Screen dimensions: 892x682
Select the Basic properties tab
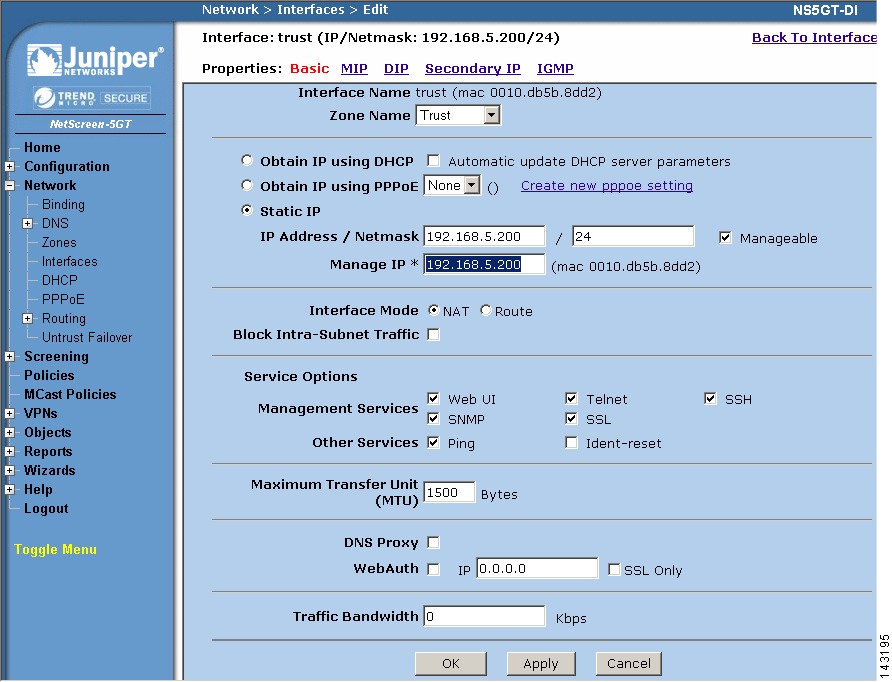point(309,69)
